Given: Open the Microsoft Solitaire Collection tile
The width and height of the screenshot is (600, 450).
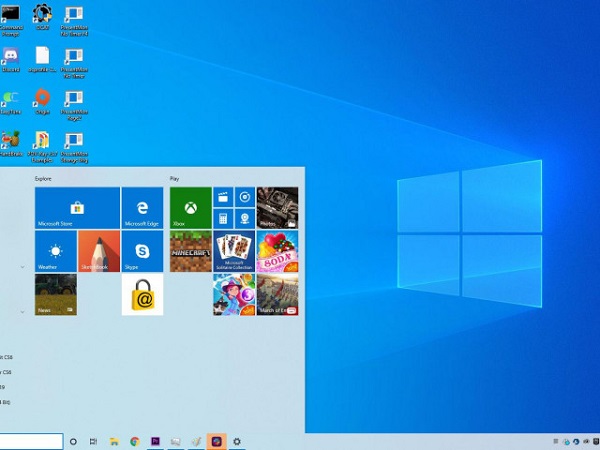Looking at the screenshot, I should [234, 251].
